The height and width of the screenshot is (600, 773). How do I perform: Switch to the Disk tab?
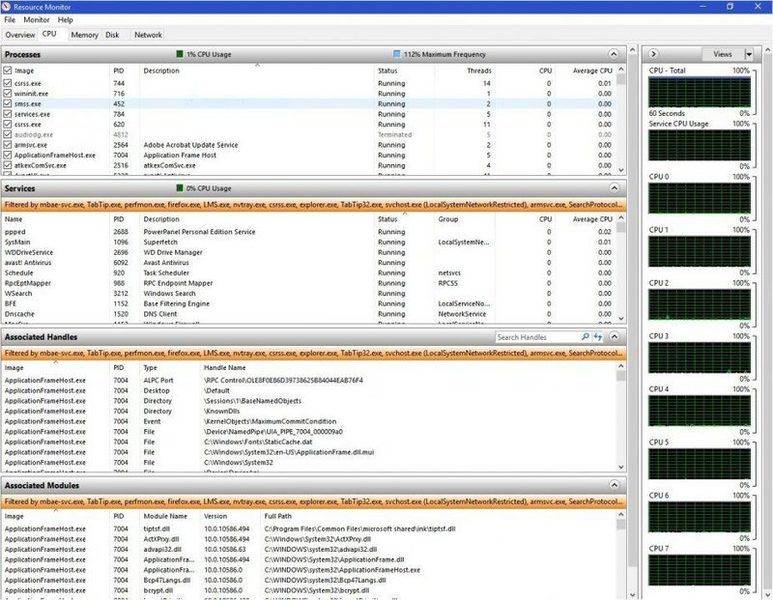112,35
